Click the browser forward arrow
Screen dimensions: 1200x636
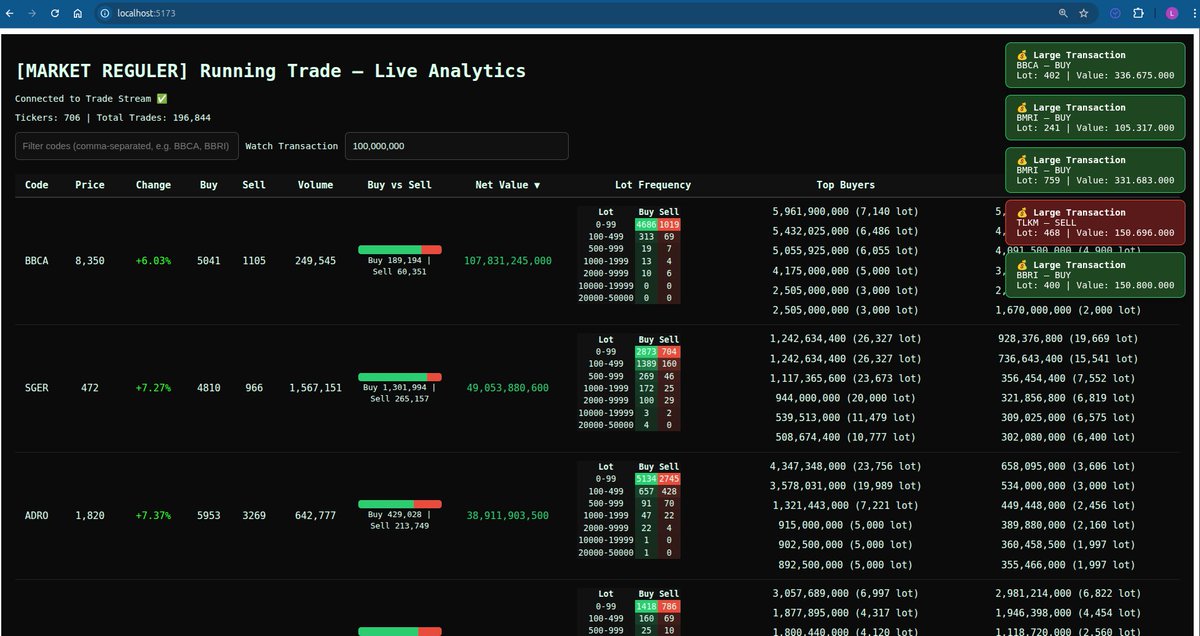pyautogui.click(x=33, y=13)
